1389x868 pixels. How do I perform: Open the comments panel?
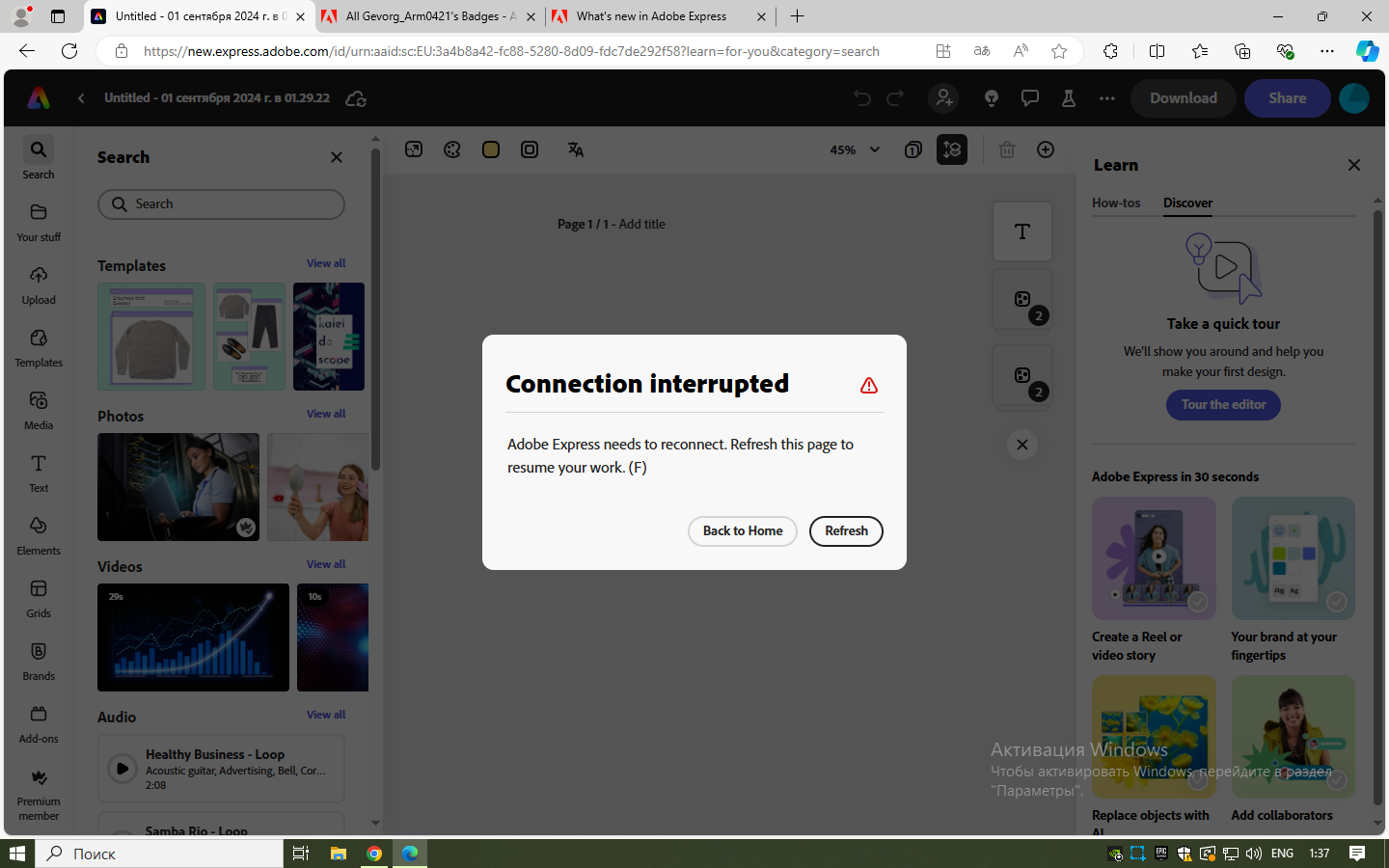[1030, 97]
